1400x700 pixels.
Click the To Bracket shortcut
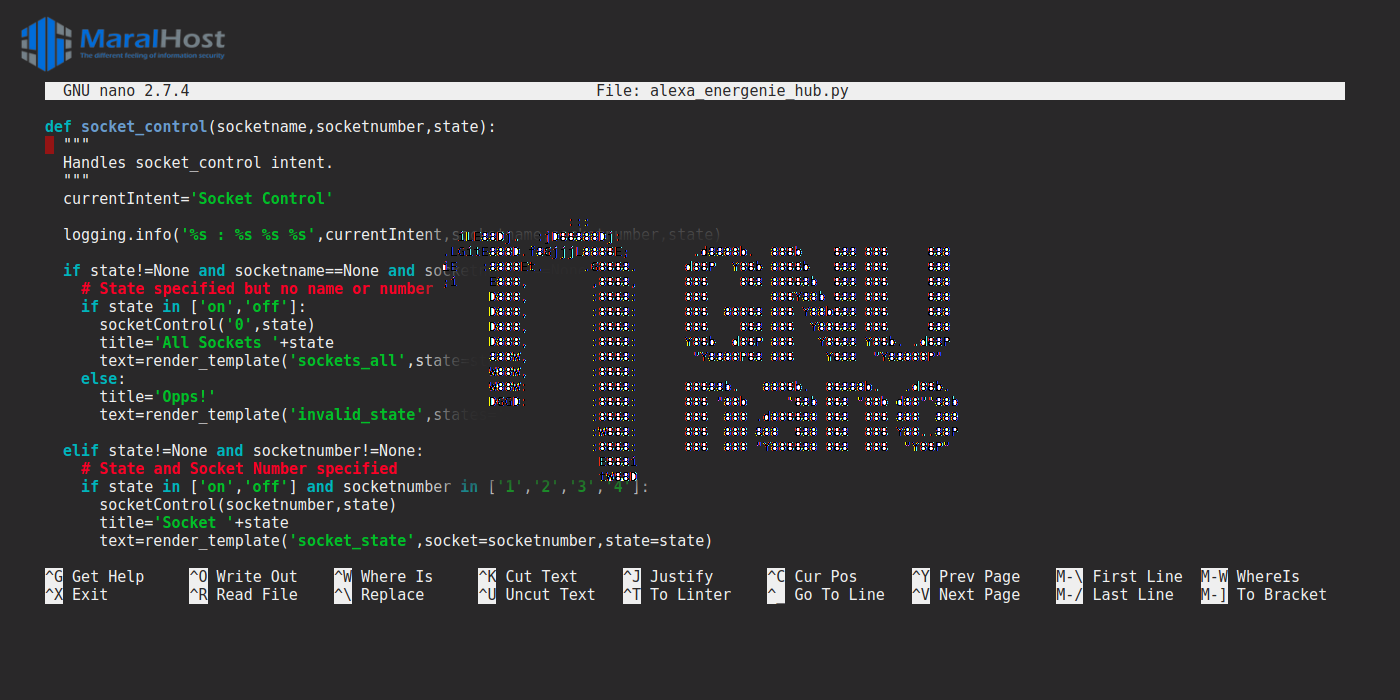(x=1265, y=595)
